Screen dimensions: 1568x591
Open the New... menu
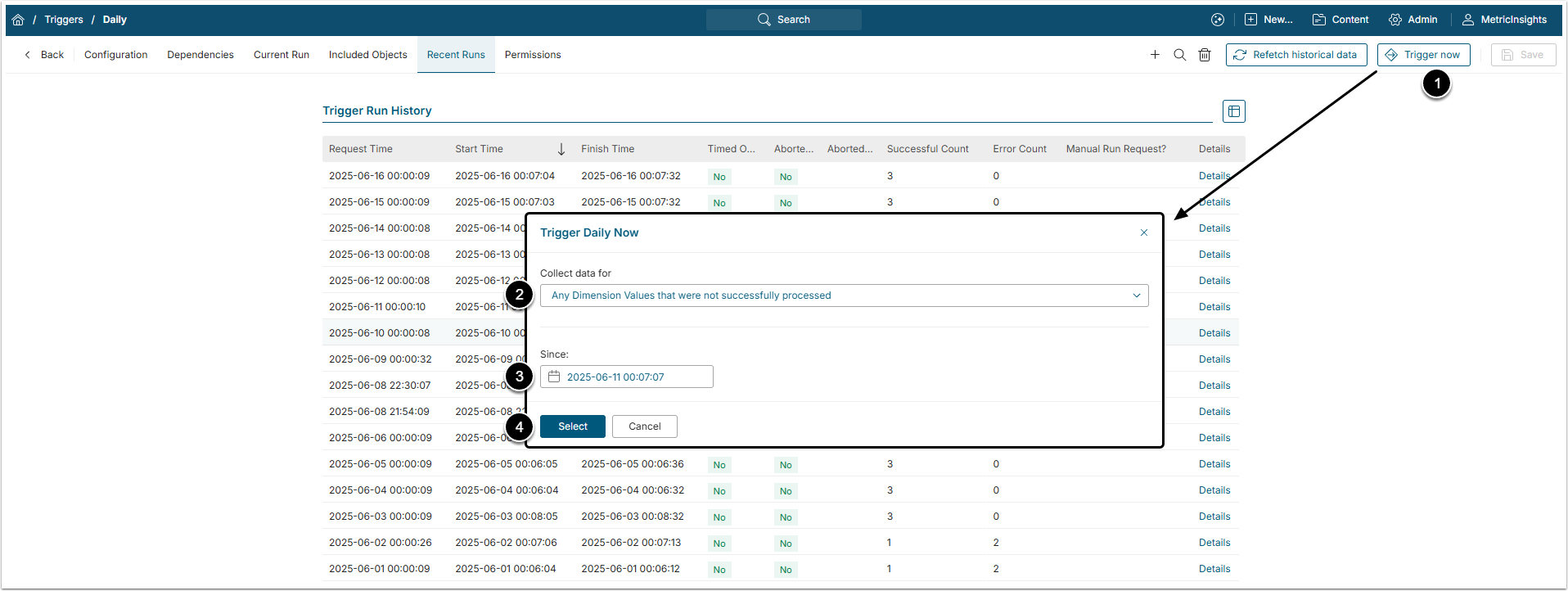(x=1268, y=20)
